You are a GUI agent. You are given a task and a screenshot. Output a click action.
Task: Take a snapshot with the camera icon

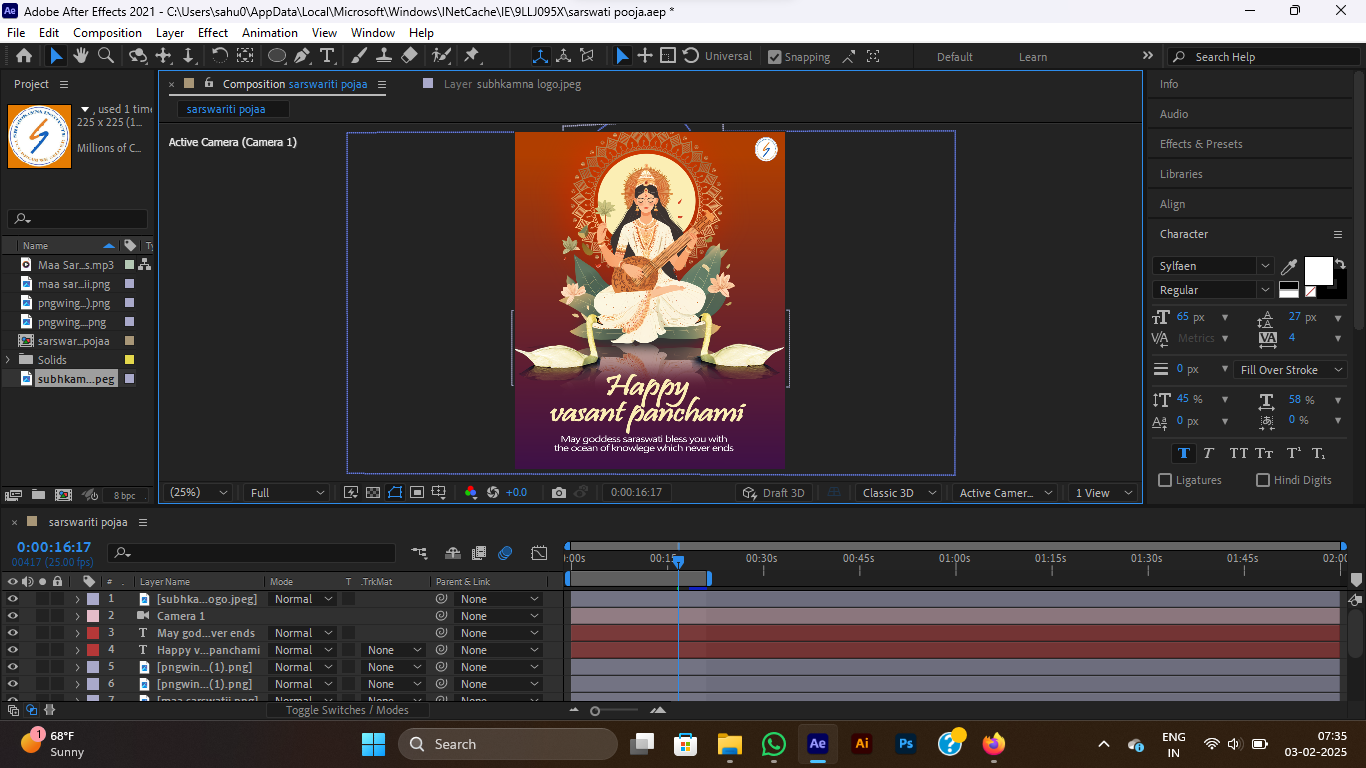tap(559, 493)
